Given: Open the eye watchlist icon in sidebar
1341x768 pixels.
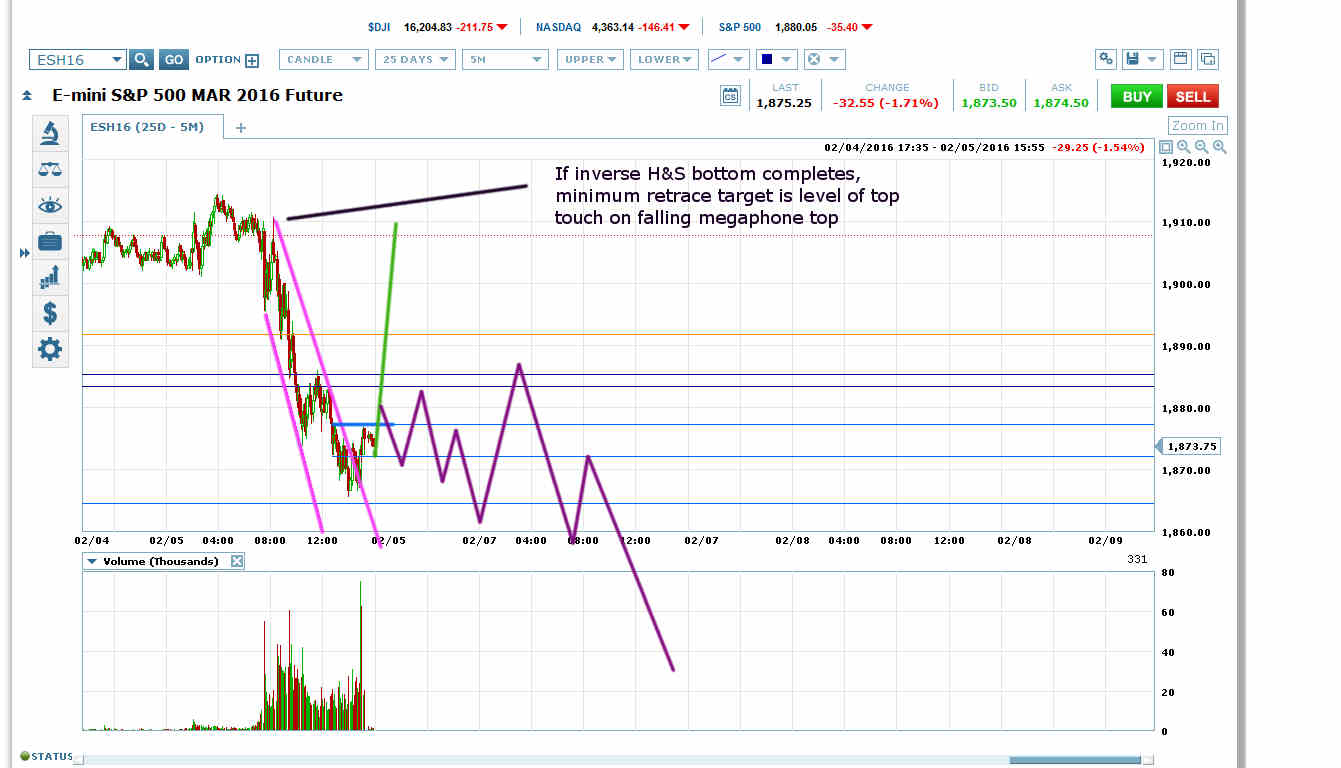Looking at the screenshot, I should pos(49,205).
